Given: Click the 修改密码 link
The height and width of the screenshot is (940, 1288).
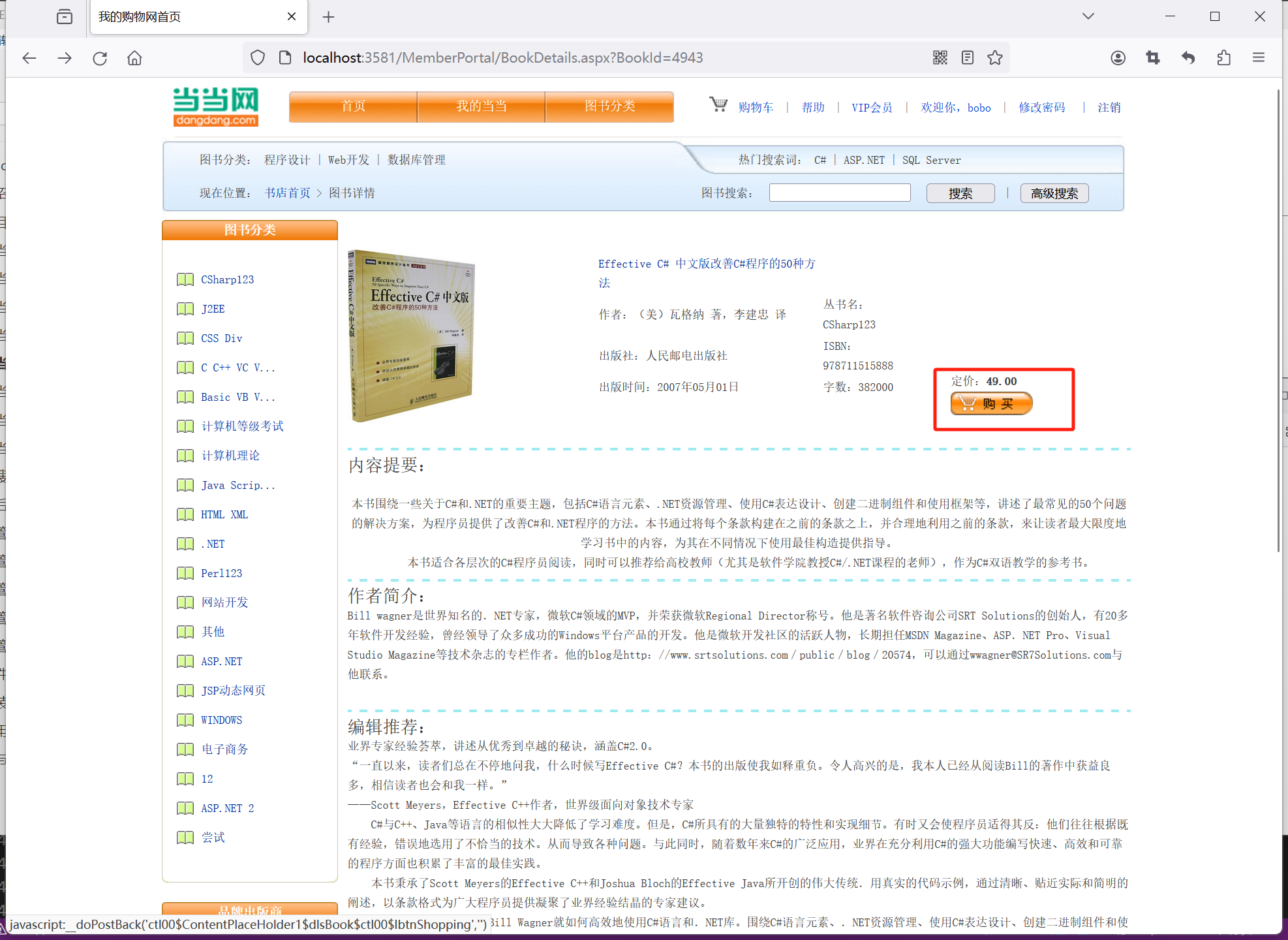Looking at the screenshot, I should (1041, 108).
